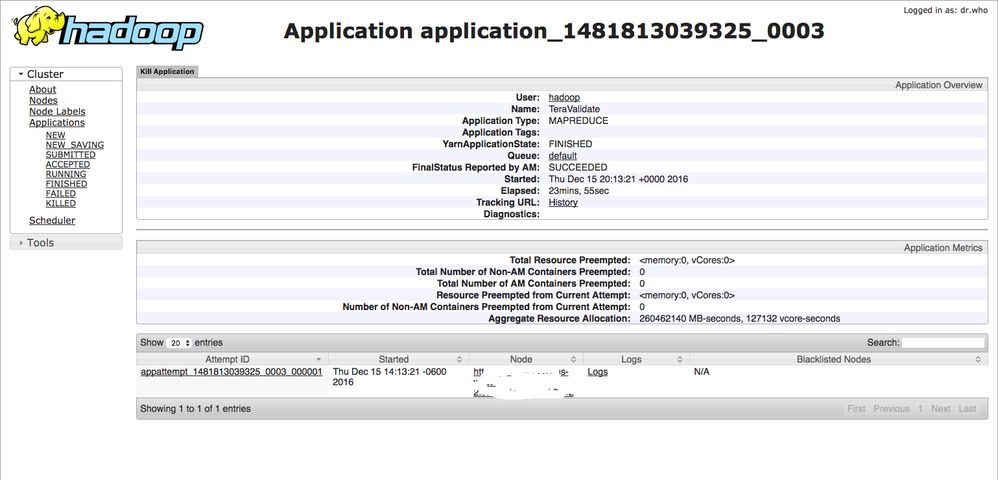998x480 pixels.
Task: Open the default queue link
Action: [x=563, y=156]
